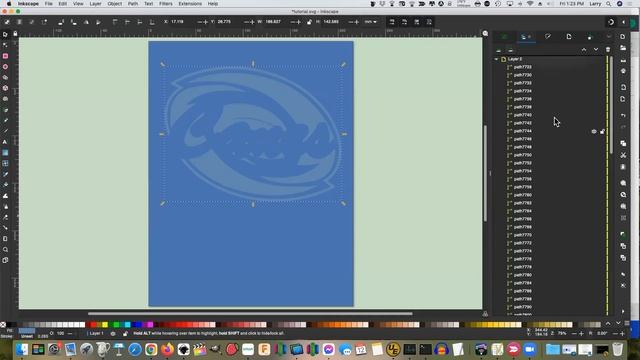Move selection down with panel down arrow
The height and width of the screenshot is (360, 640).
click(596, 50)
